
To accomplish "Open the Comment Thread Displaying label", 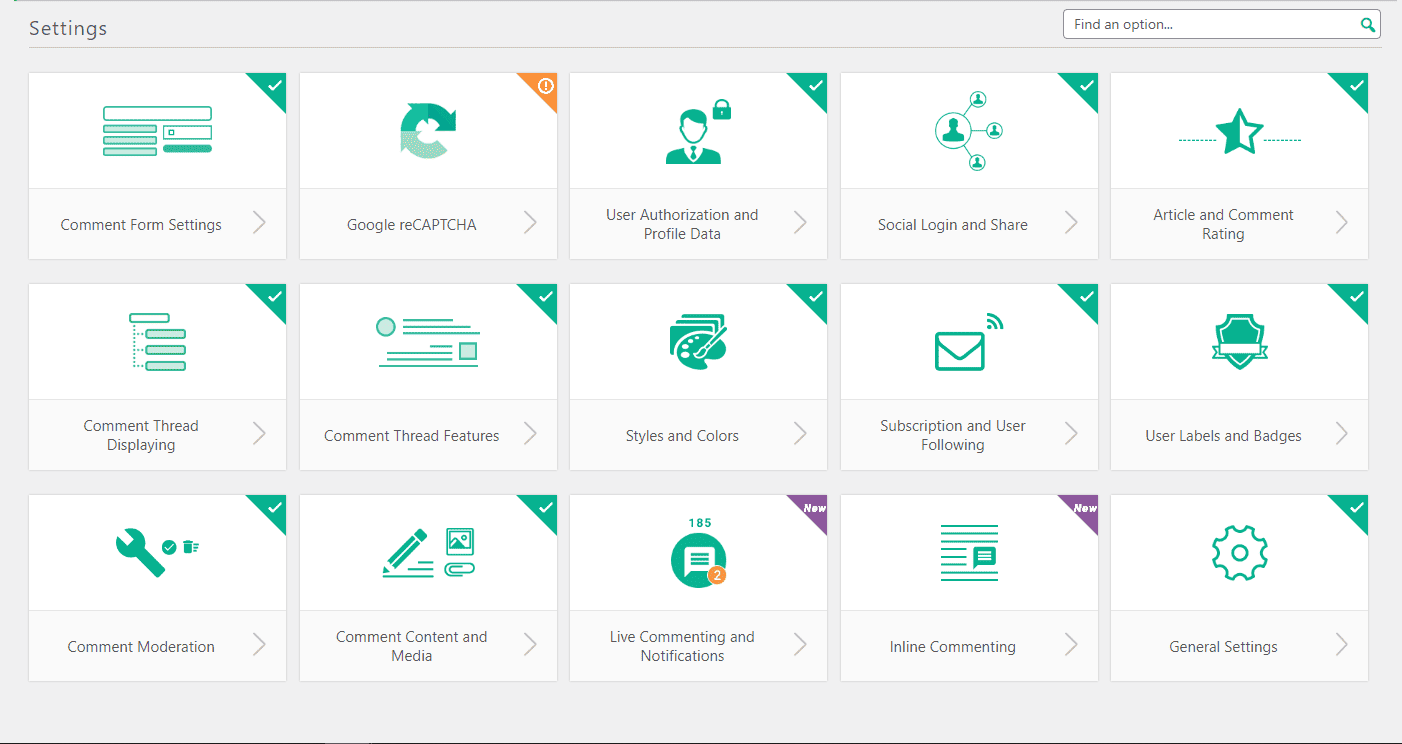I will point(141,435).
